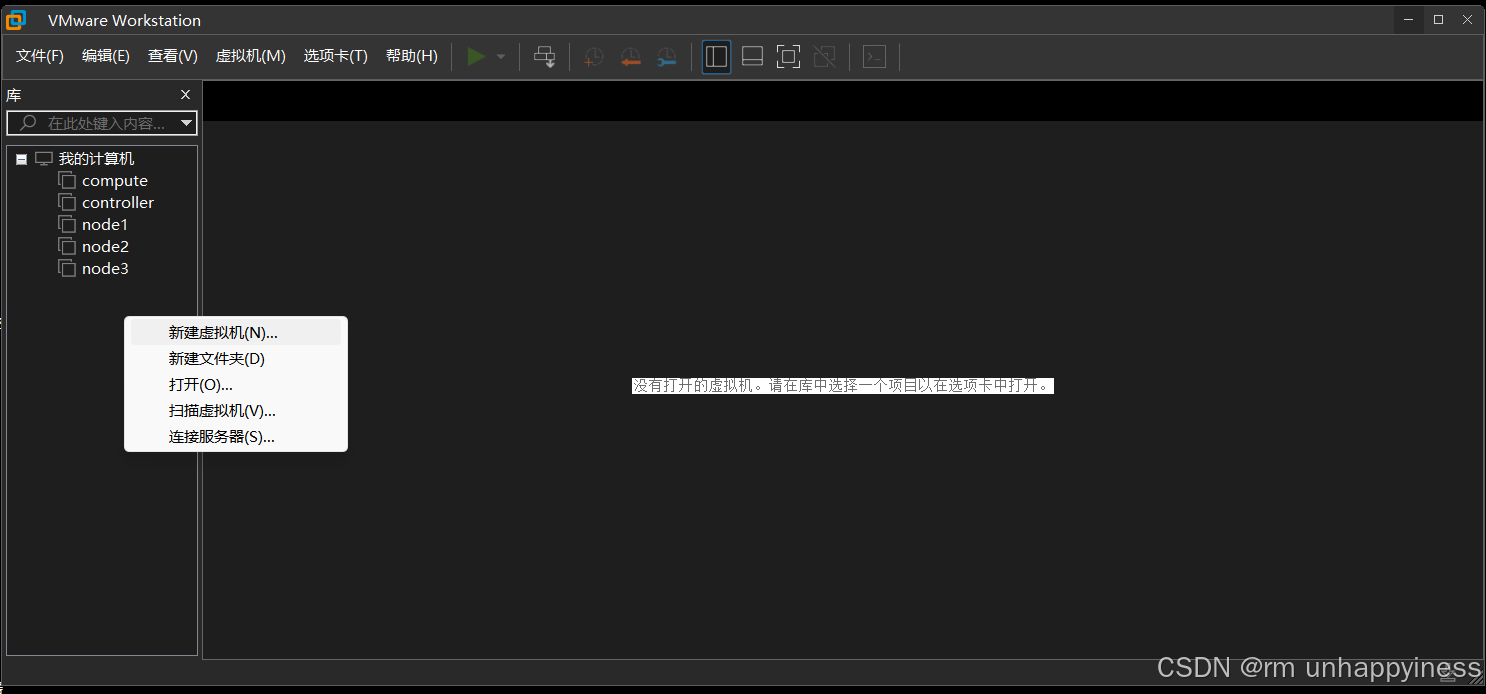This screenshot has width=1486, height=694.
Task: Click the Revert to Snapshot icon
Action: coord(630,57)
